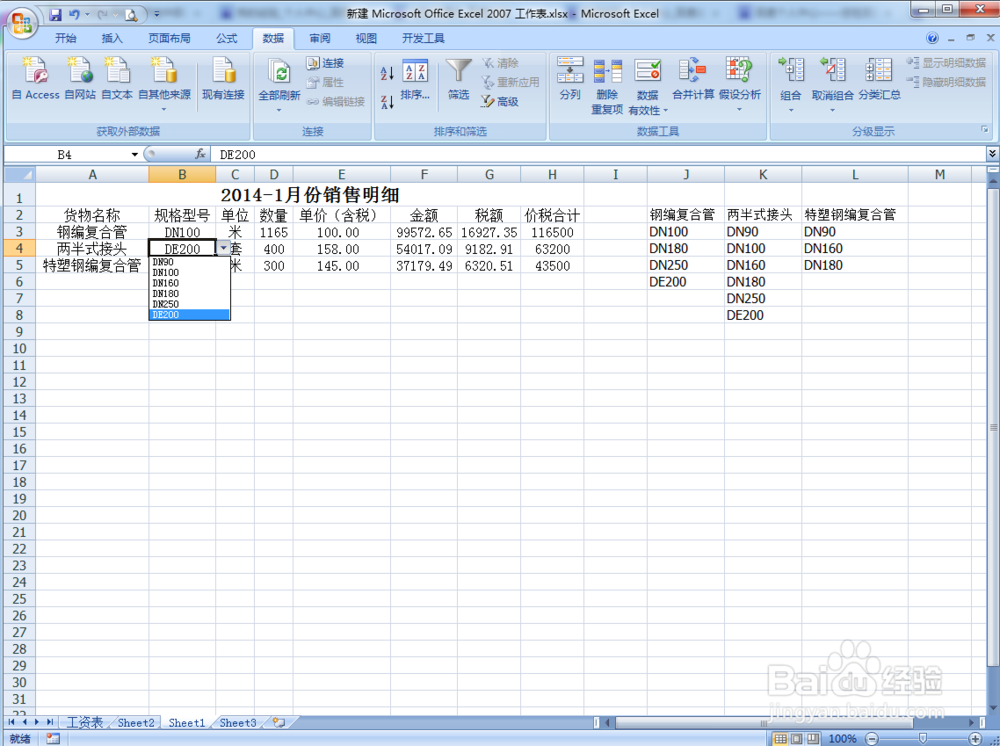Sort ascending A to Z
This screenshot has height=746, width=1000.
[386, 73]
